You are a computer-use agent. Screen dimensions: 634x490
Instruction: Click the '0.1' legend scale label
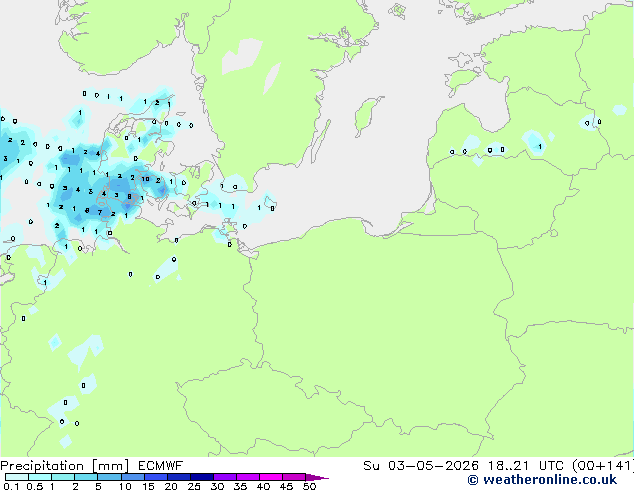point(11,486)
